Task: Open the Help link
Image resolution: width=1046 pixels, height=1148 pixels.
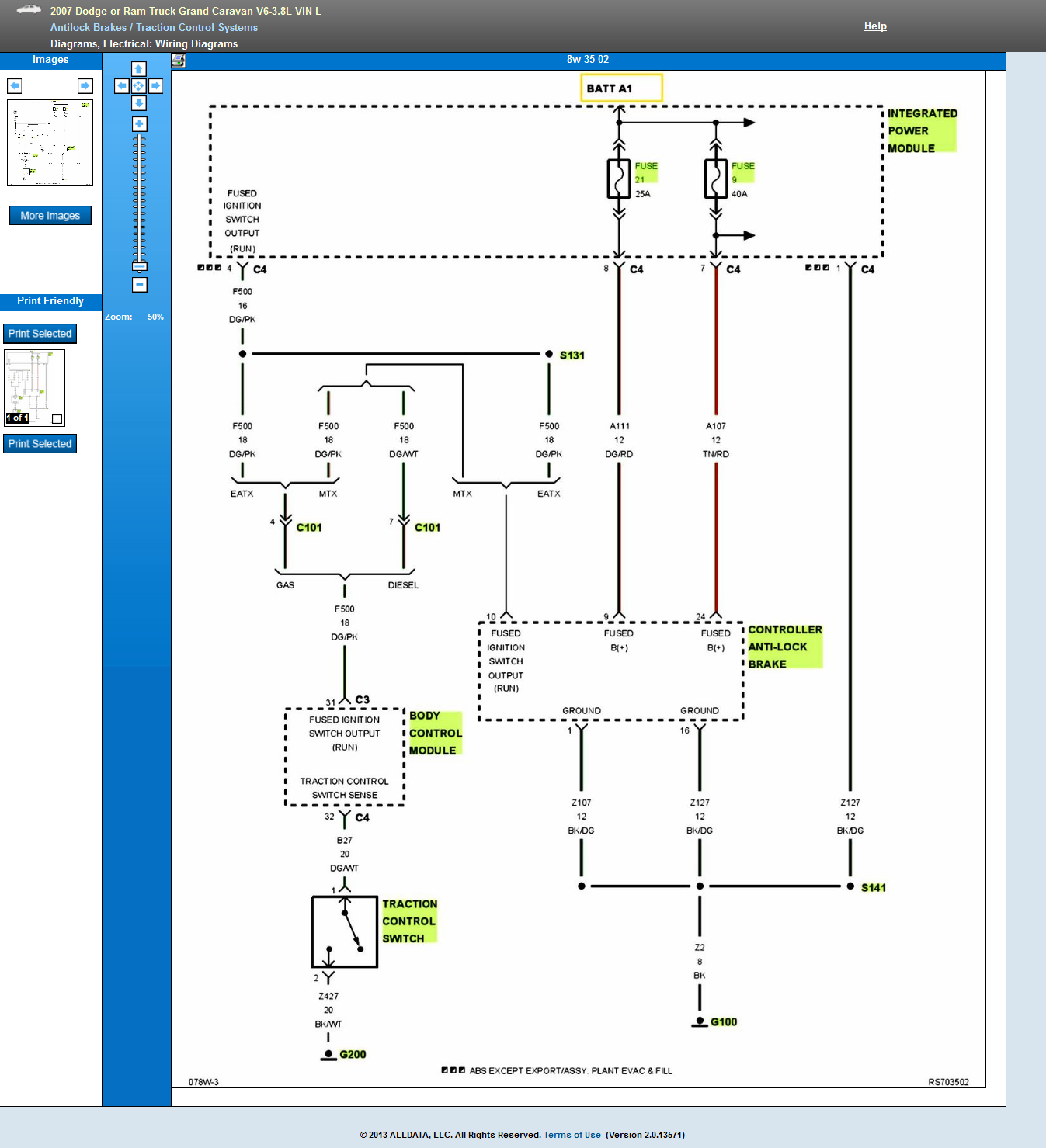Action: [x=875, y=26]
